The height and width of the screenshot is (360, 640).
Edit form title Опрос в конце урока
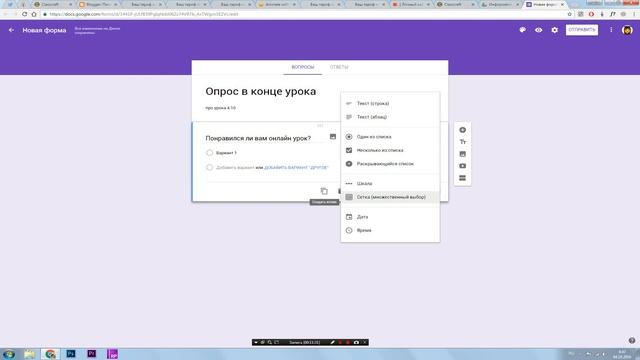(x=260, y=91)
